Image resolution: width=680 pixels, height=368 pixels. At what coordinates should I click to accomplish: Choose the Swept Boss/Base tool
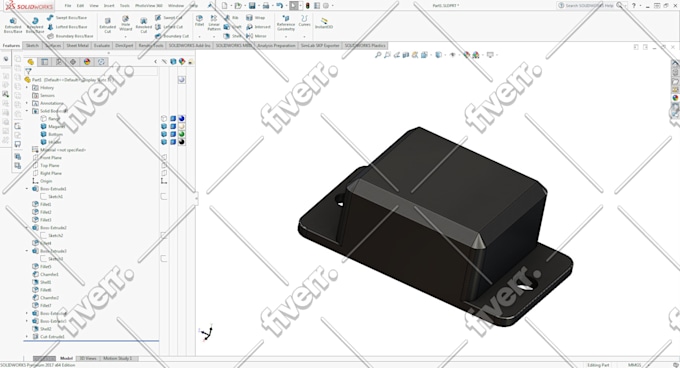pos(67,18)
